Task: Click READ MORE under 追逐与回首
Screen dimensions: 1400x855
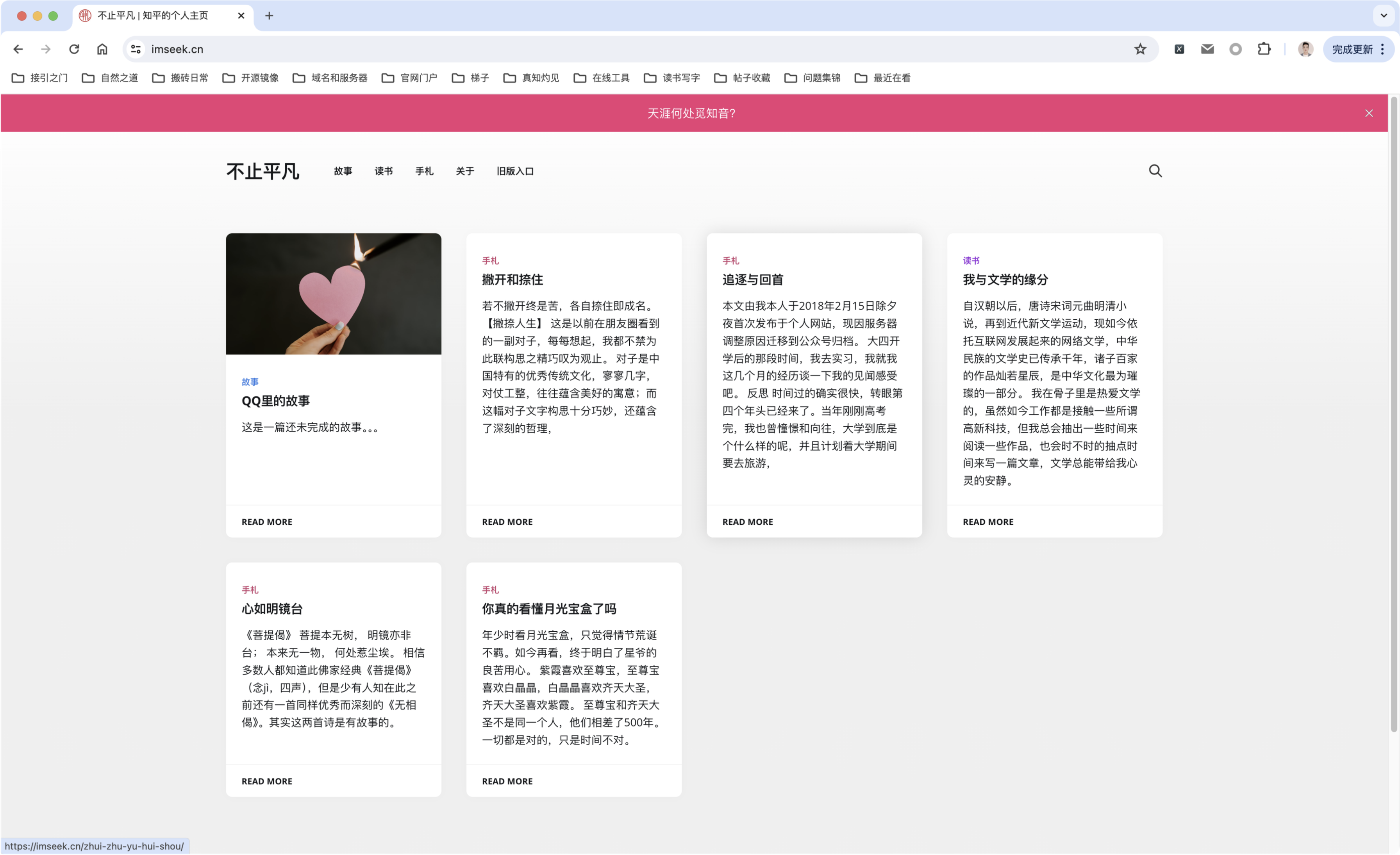Action: 747,522
